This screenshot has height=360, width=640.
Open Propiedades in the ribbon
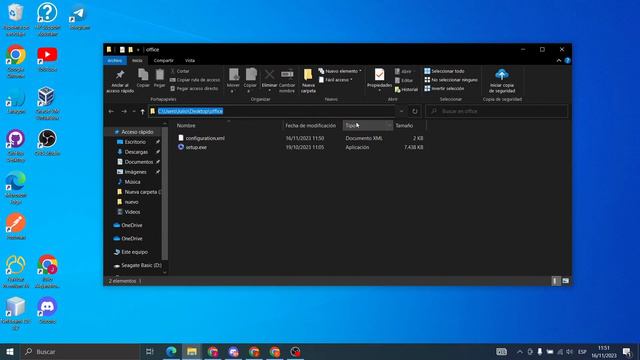379,80
